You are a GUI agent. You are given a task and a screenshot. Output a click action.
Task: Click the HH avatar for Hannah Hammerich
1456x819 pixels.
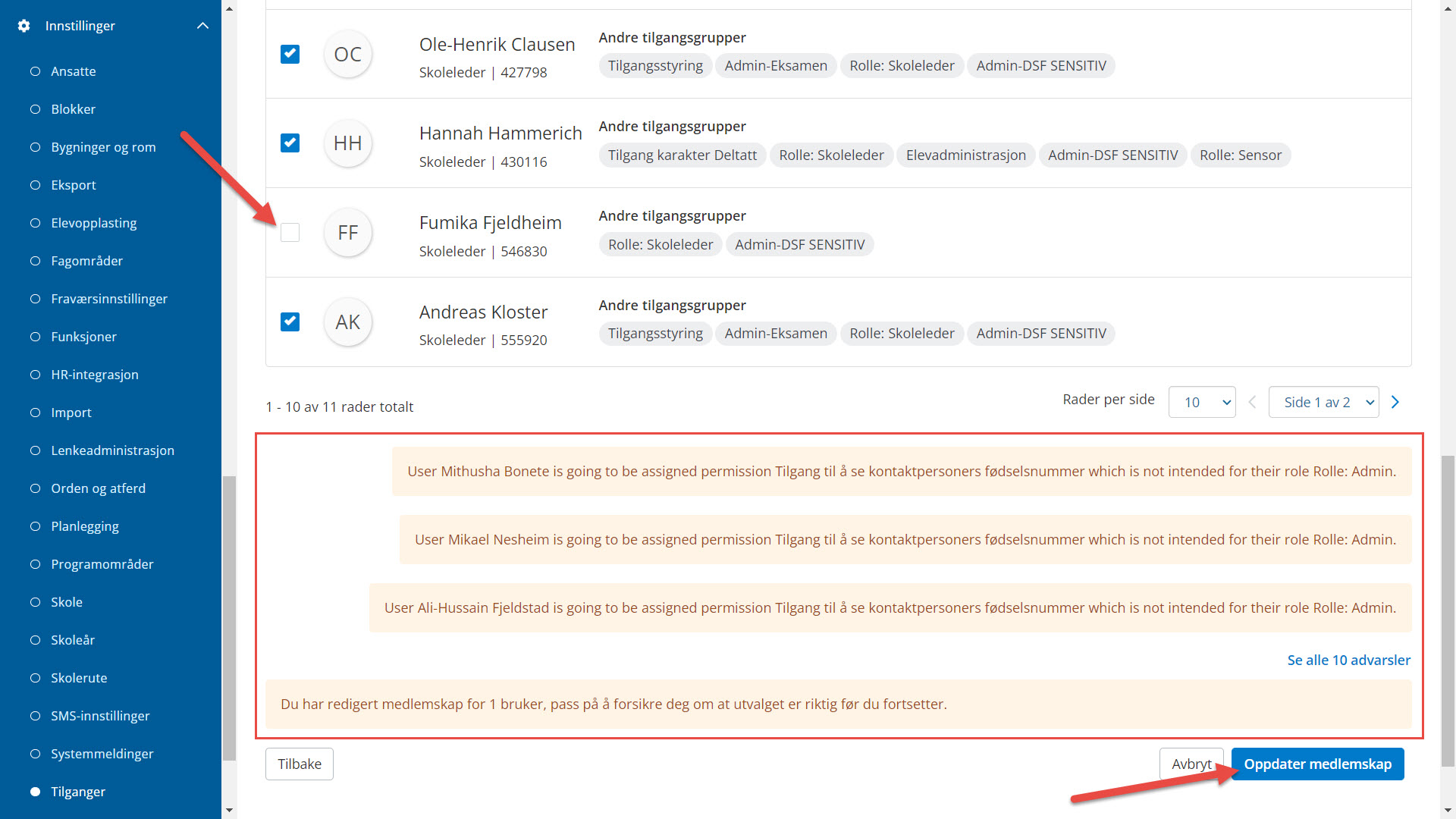coord(348,143)
